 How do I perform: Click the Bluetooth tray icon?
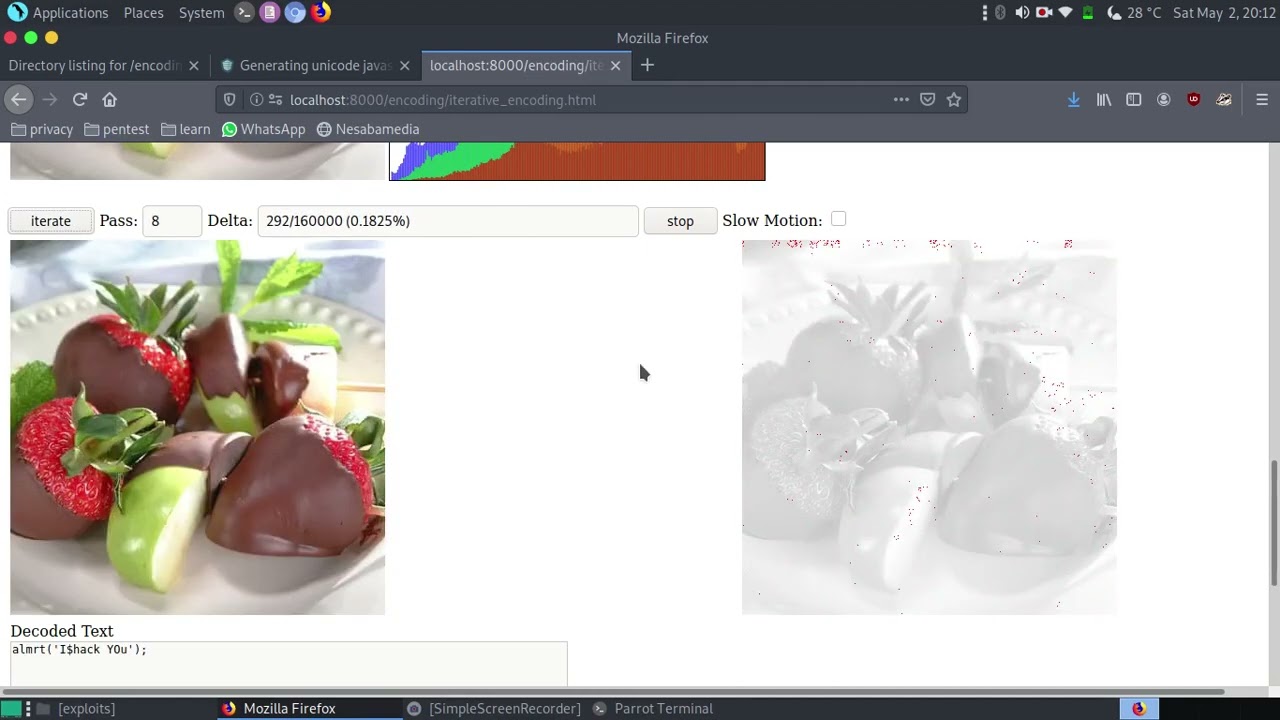tap(1000, 13)
